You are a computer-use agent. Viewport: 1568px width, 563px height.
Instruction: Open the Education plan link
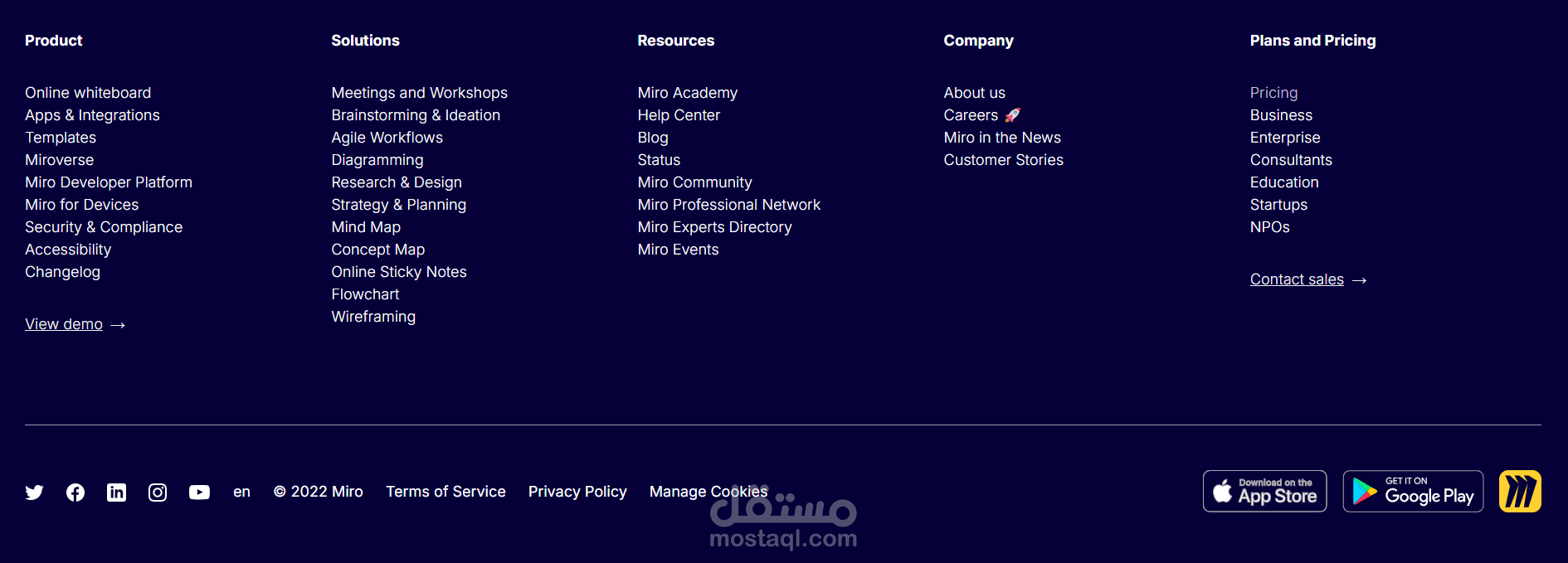point(1284,182)
